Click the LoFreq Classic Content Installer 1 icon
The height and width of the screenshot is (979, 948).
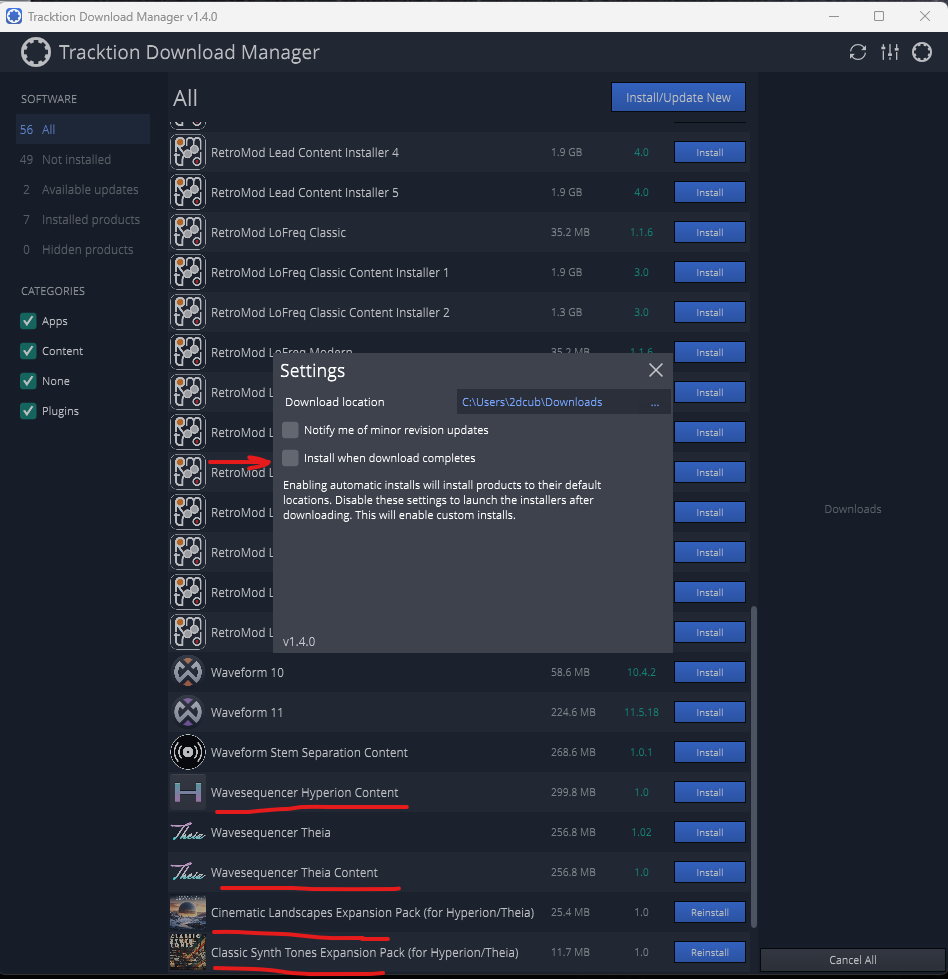(188, 272)
